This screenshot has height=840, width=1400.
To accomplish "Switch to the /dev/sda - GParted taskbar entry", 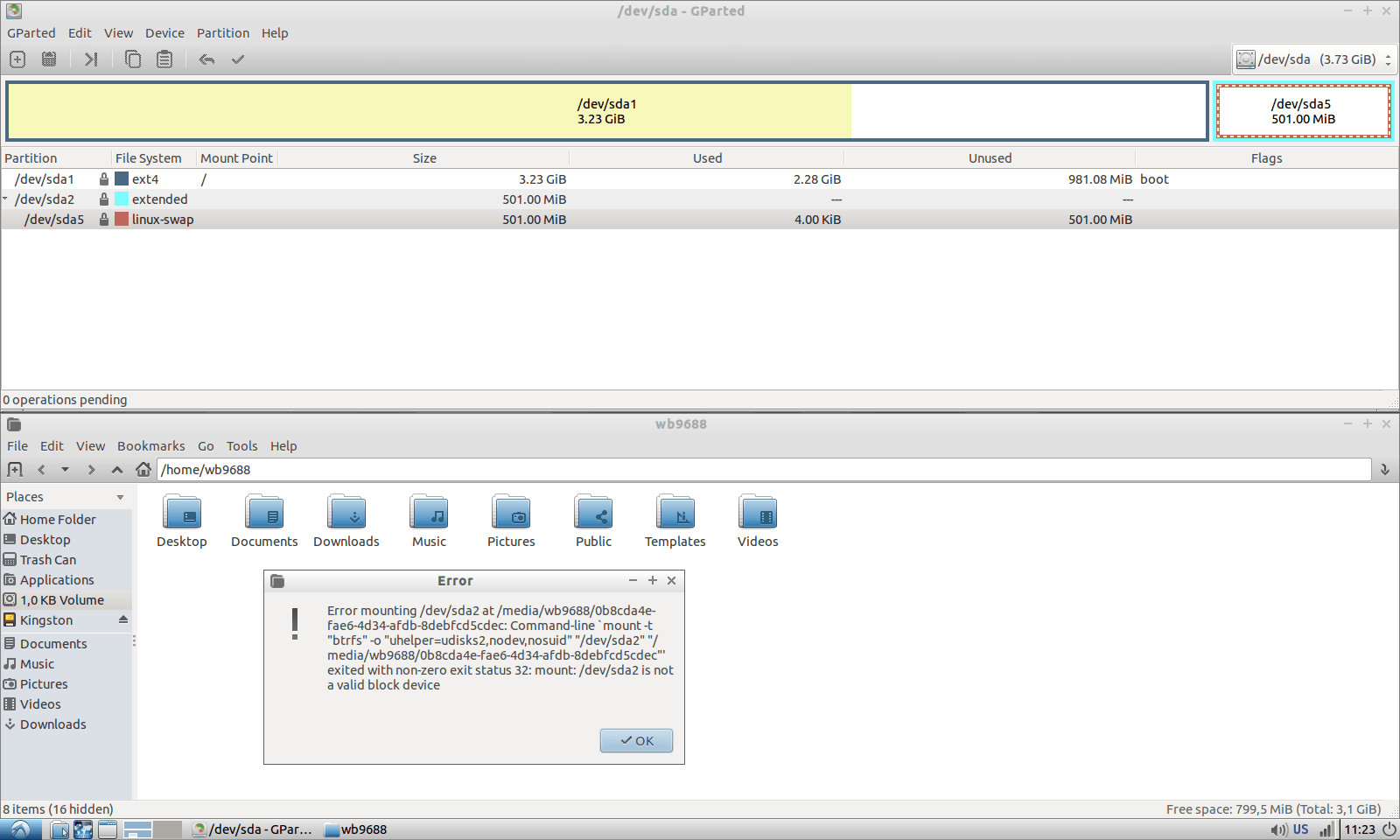I will pyautogui.click(x=253, y=829).
